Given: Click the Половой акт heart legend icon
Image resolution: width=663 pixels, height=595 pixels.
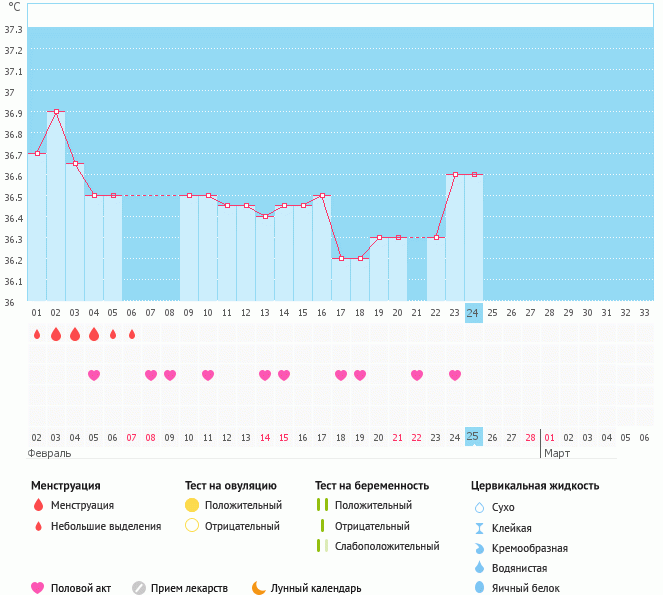Looking at the screenshot, I should 38,588.
